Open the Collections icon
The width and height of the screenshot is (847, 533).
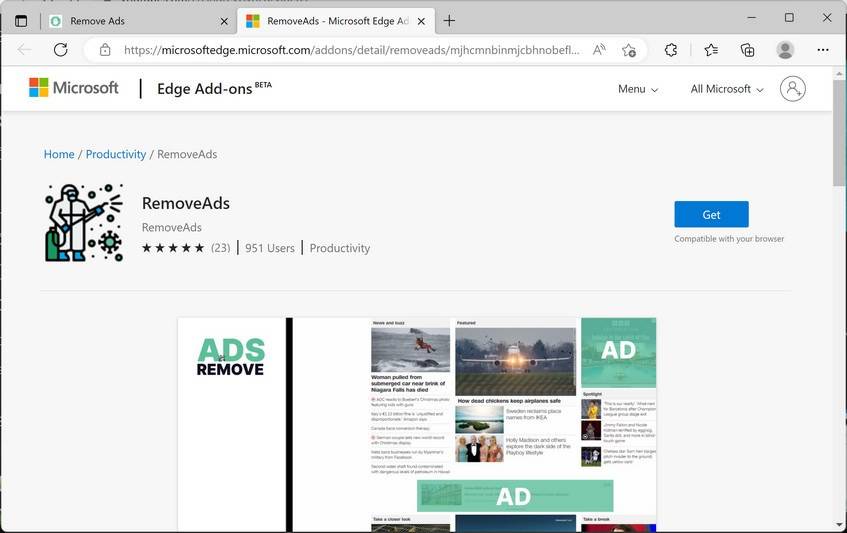pyautogui.click(x=748, y=50)
